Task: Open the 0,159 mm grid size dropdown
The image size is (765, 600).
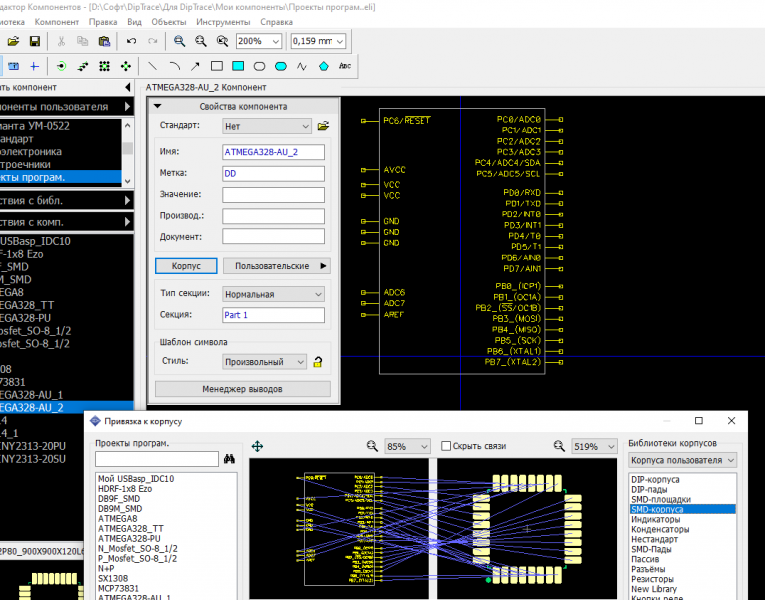Action: (x=340, y=41)
